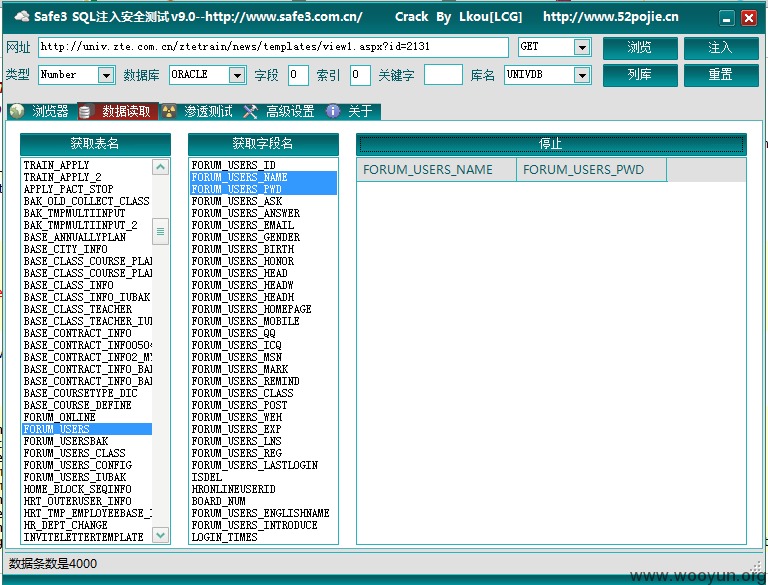Click the globe icon beside 浏览器 tab
The image size is (768, 585).
point(17,111)
